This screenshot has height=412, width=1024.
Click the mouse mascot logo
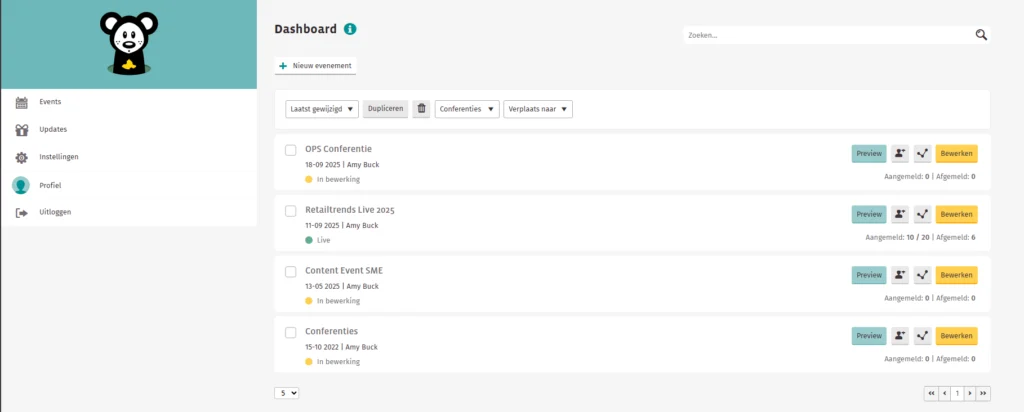[x=128, y=43]
